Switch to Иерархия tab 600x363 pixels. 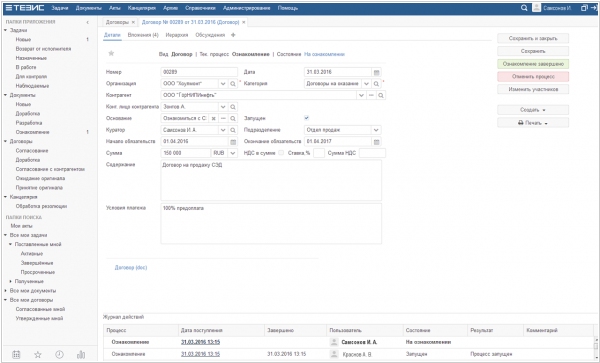[177, 35]
